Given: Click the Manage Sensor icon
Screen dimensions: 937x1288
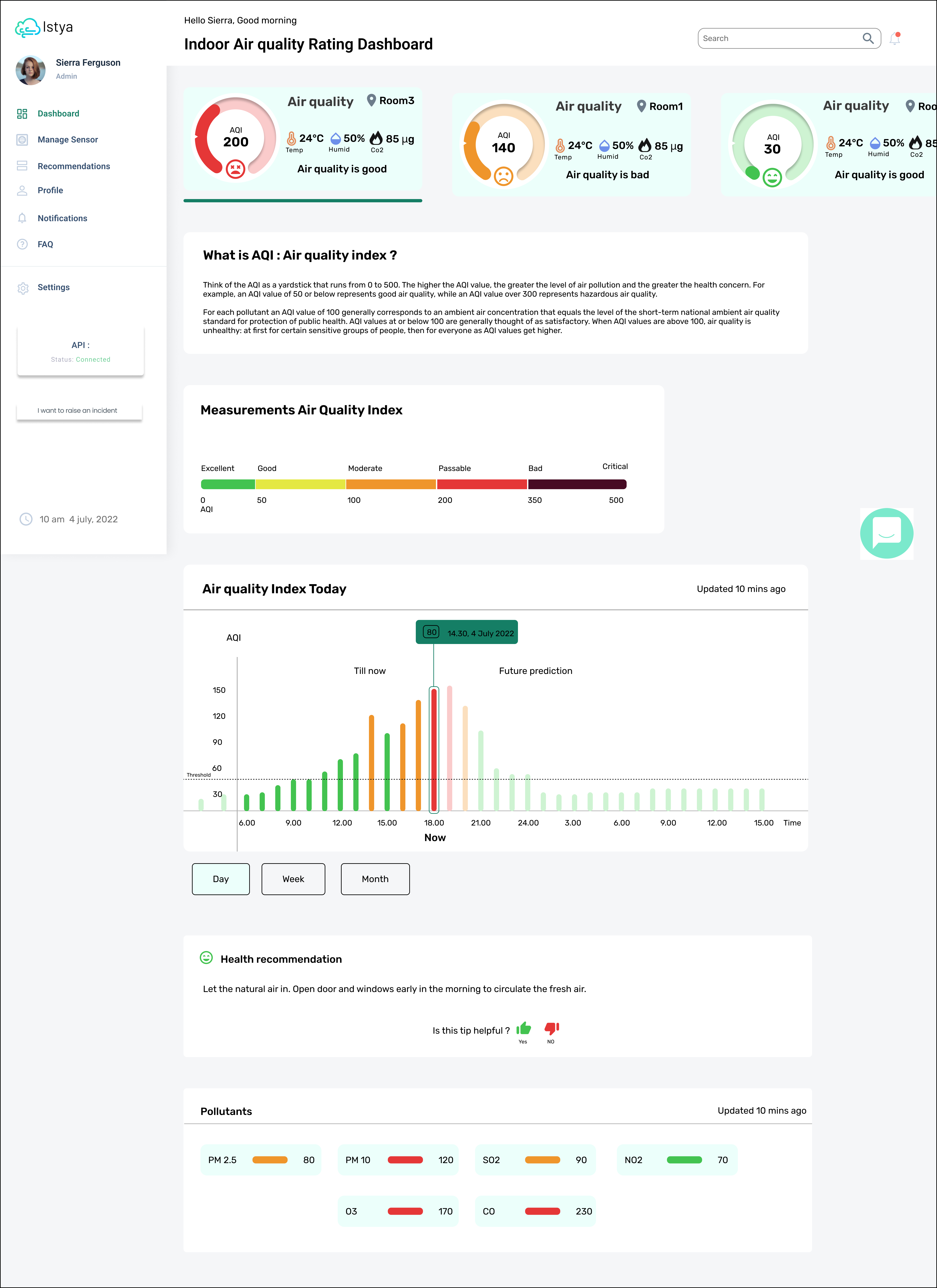Looking at the screenshot, I should [22, 140].
